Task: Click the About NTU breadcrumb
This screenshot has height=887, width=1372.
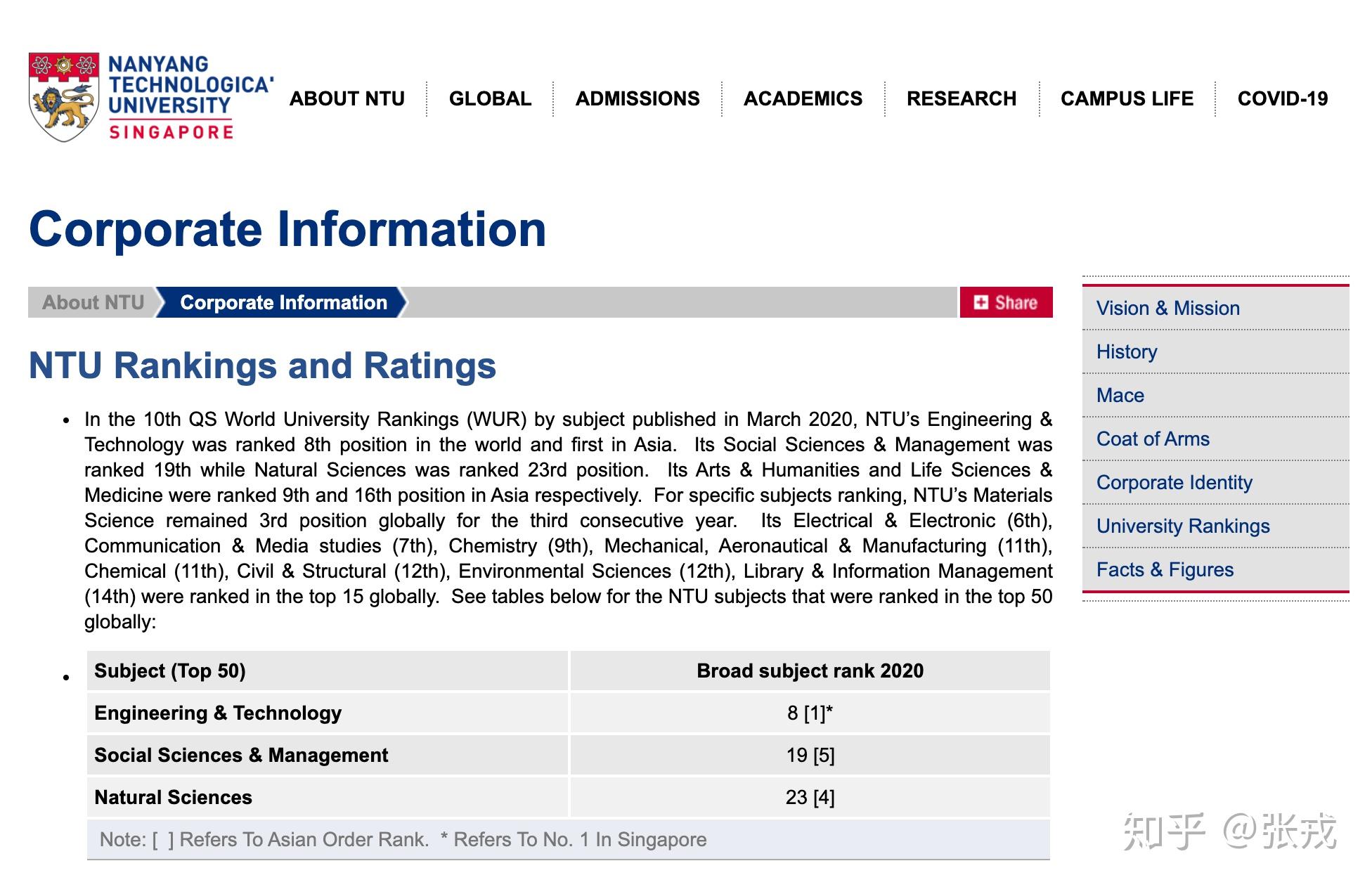Action: [92, 302]
